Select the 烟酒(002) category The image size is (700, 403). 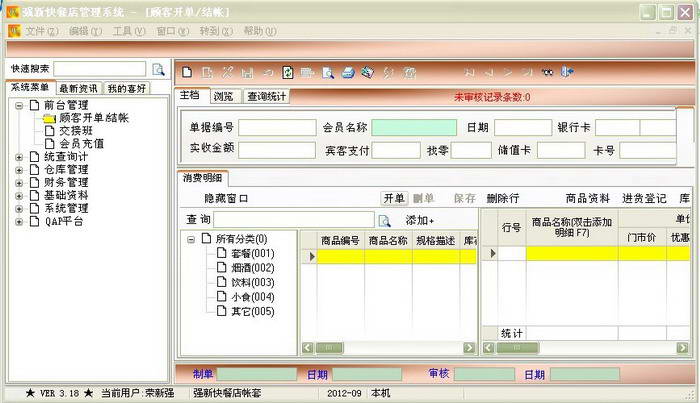point(253,268)
